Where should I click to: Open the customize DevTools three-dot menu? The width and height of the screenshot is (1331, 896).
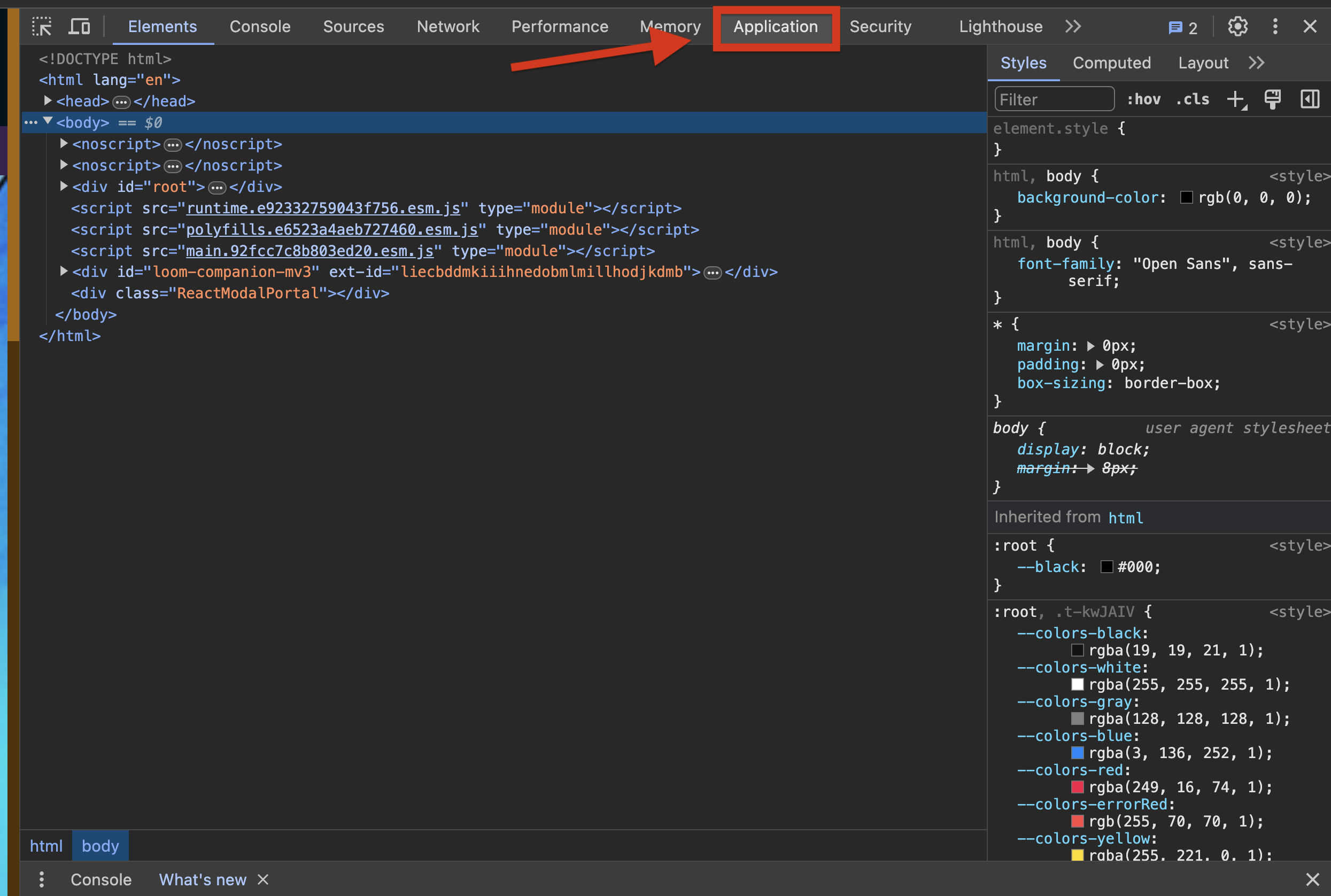pos(1275,26)
